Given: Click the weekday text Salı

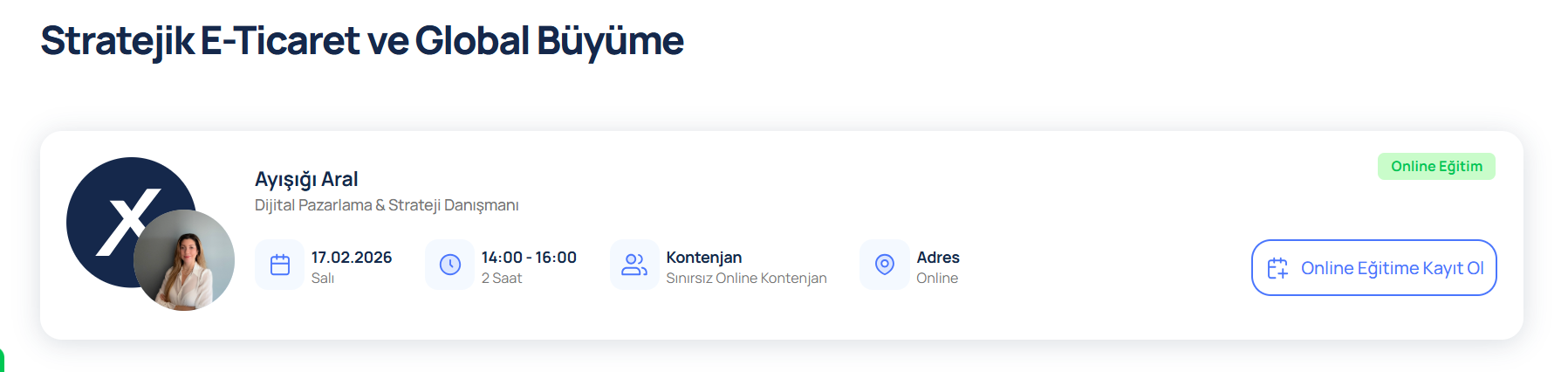Looking at the screenshot, I should click(x=323, y=279).
